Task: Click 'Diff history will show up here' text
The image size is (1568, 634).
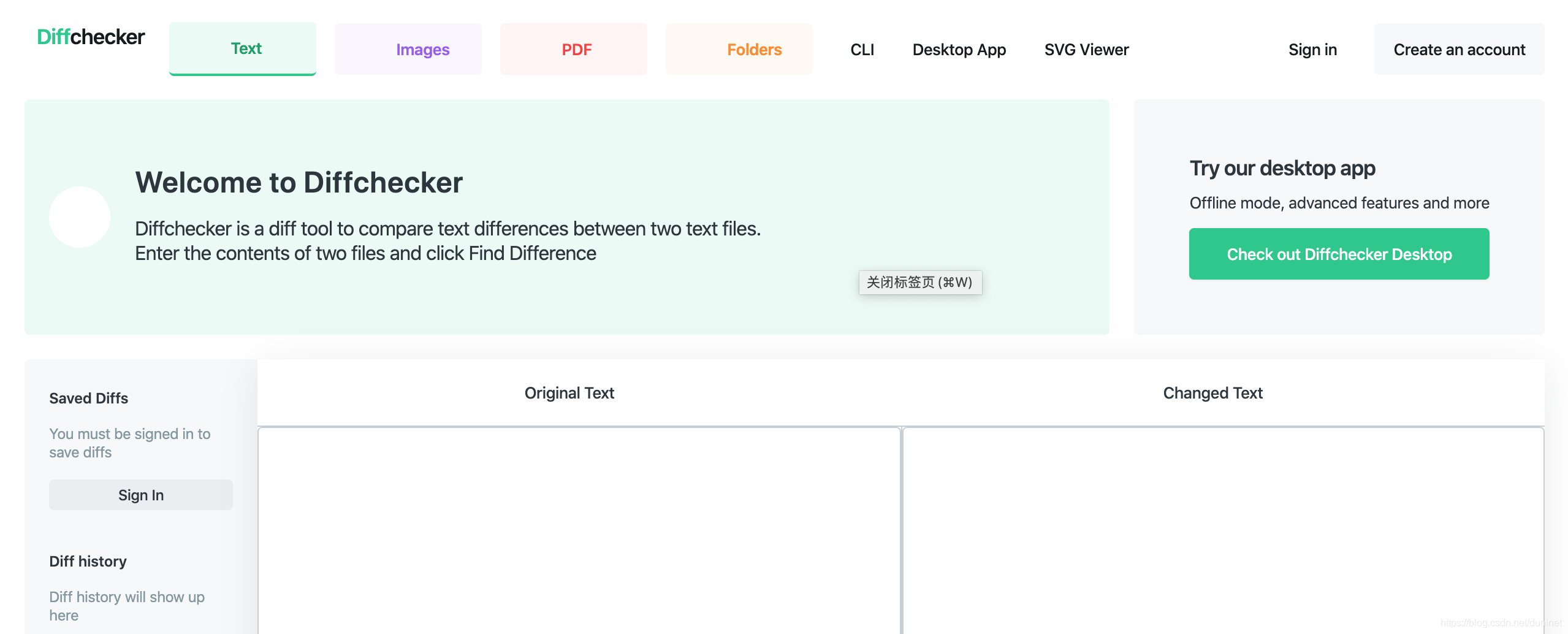Action: pos(127,606)
